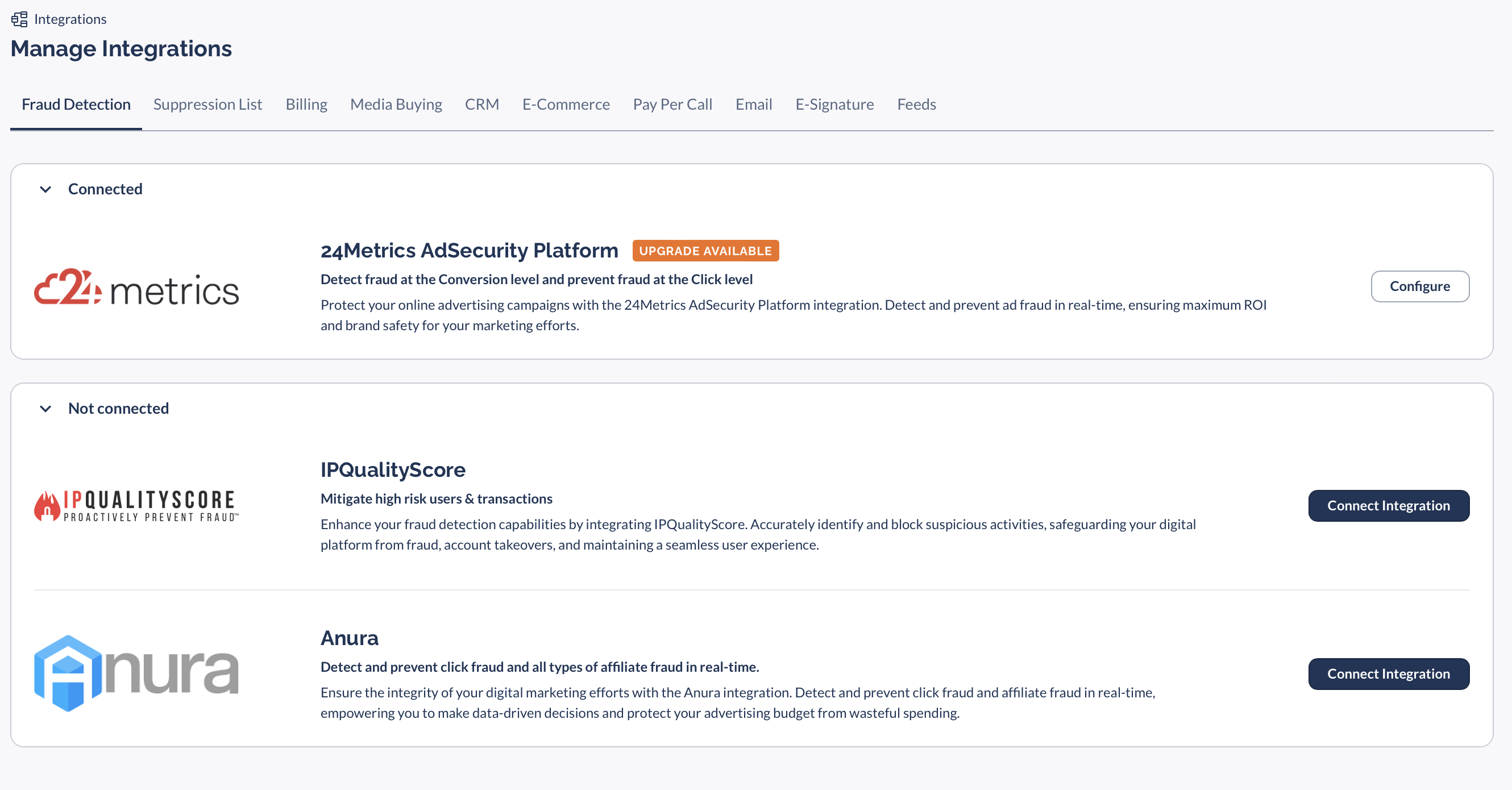1512x790 pixels.
Task: Click the Upgrade Available badge
Action: 705,251
